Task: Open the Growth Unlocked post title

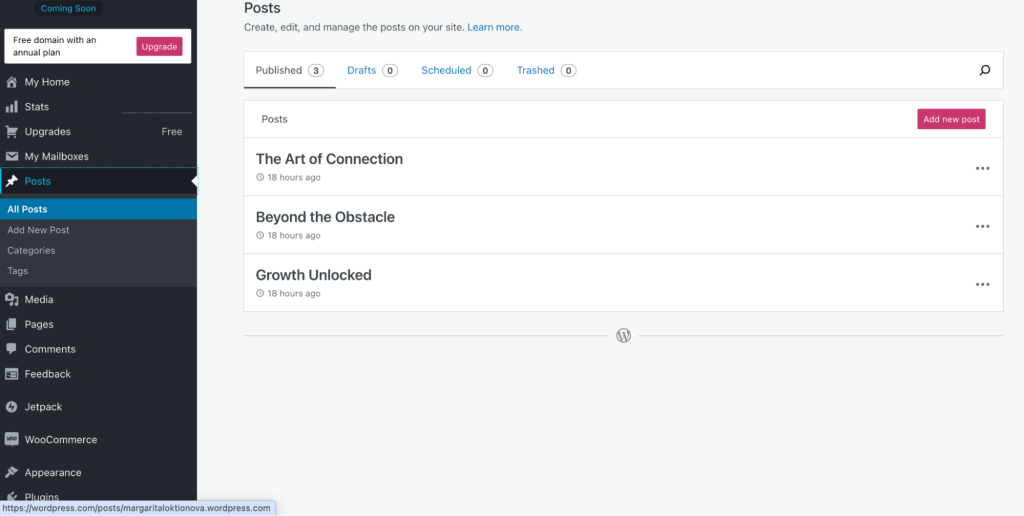Action: (x=313, y=275)
